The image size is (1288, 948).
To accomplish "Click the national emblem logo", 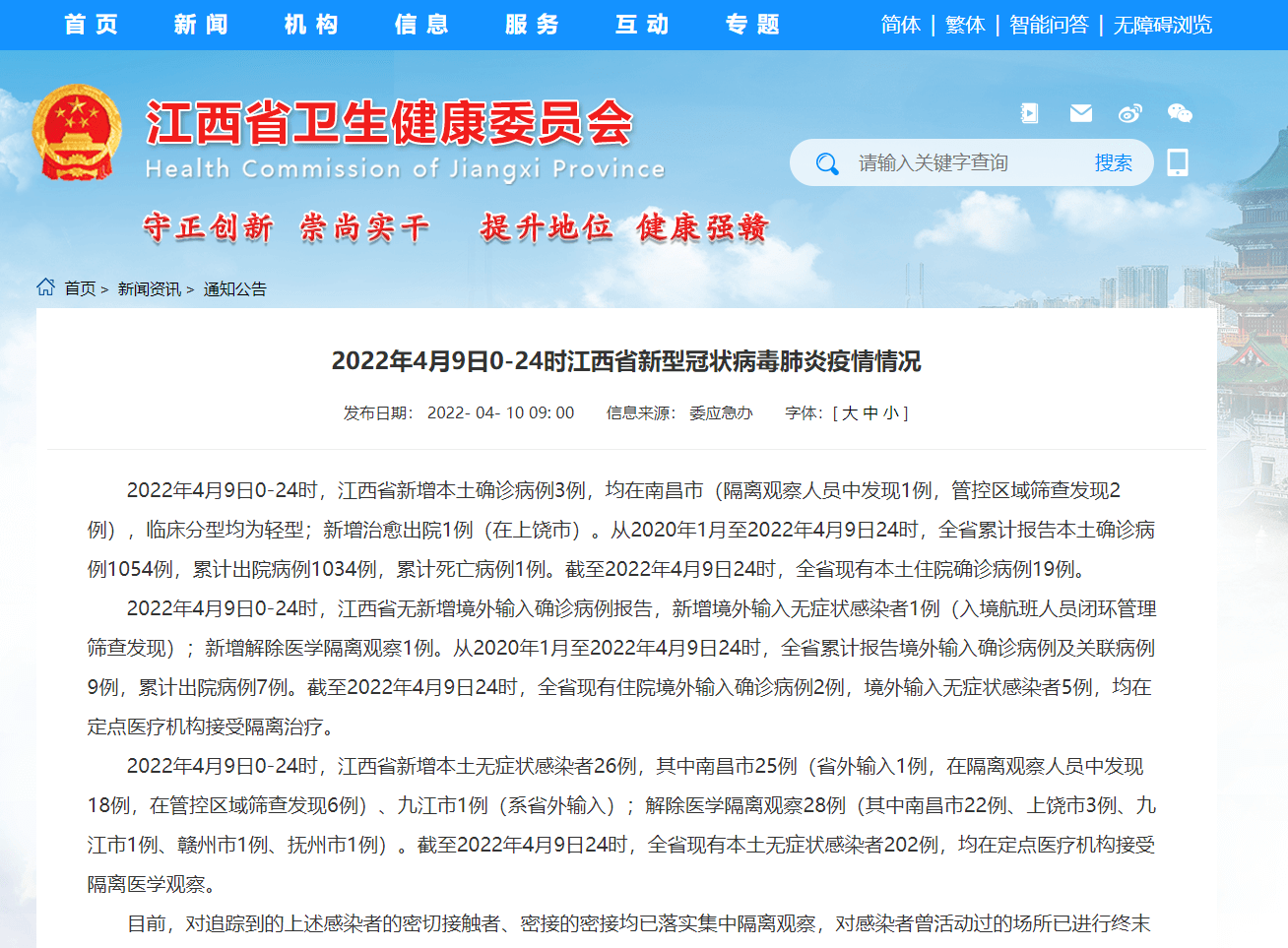I will pos(77,133).
